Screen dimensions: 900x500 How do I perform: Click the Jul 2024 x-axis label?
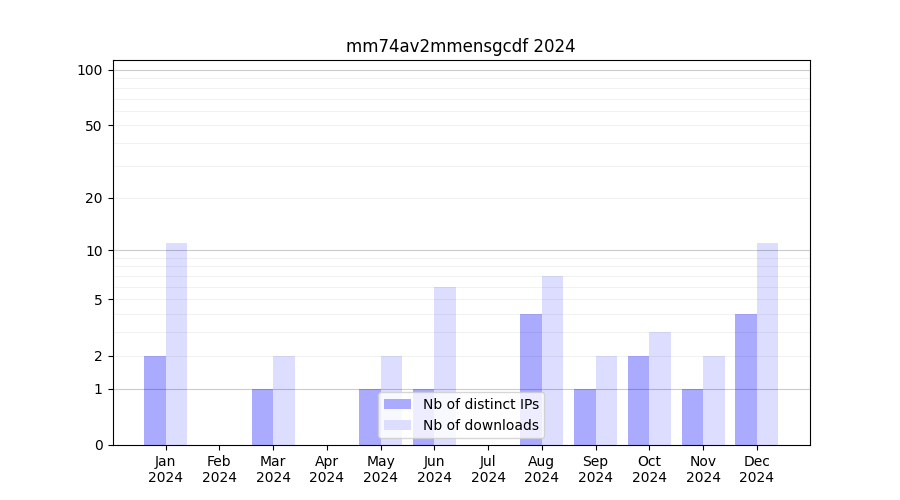(x=488, y=469)
